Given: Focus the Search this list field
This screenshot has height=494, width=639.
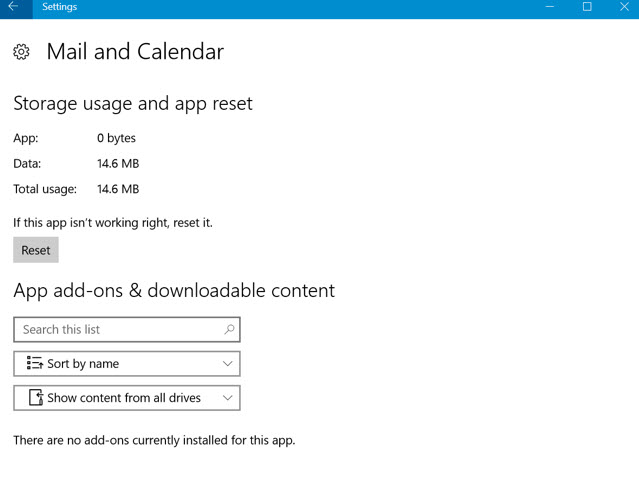Looking at the screenshot, I should (x=127, y=329).
